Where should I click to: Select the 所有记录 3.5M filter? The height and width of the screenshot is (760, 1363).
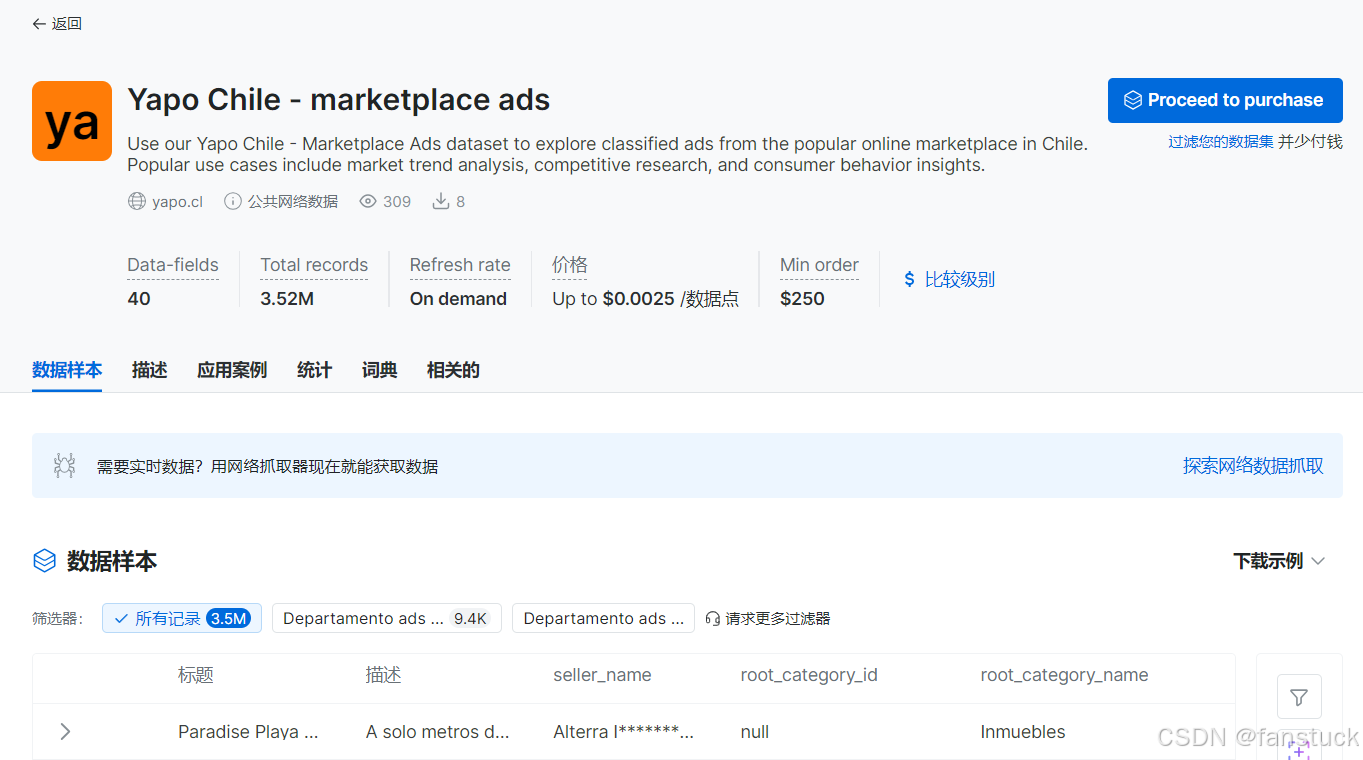pyautogui.click(x=182, y=618)
